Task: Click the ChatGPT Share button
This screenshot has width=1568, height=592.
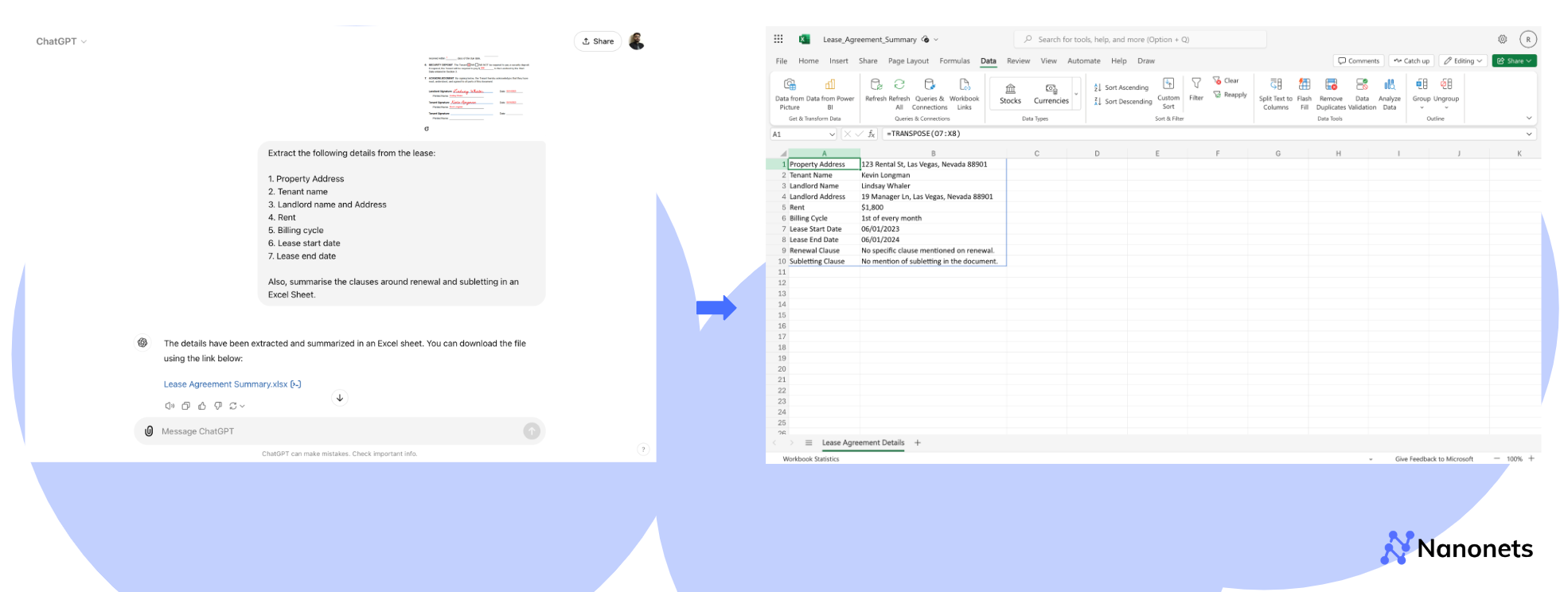Action: 598,41
